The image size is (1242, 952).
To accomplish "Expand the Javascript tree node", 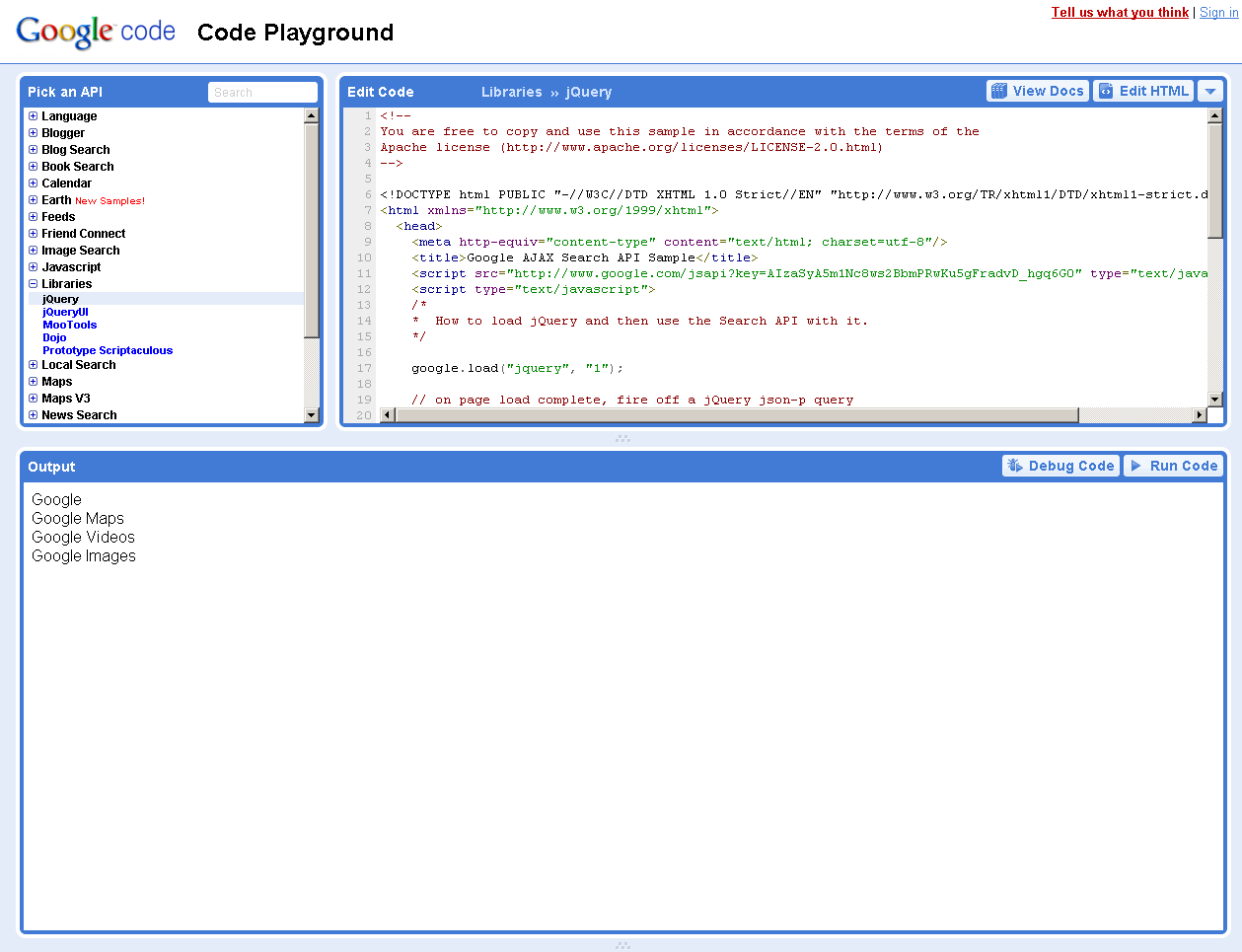I will click(33, 267).
